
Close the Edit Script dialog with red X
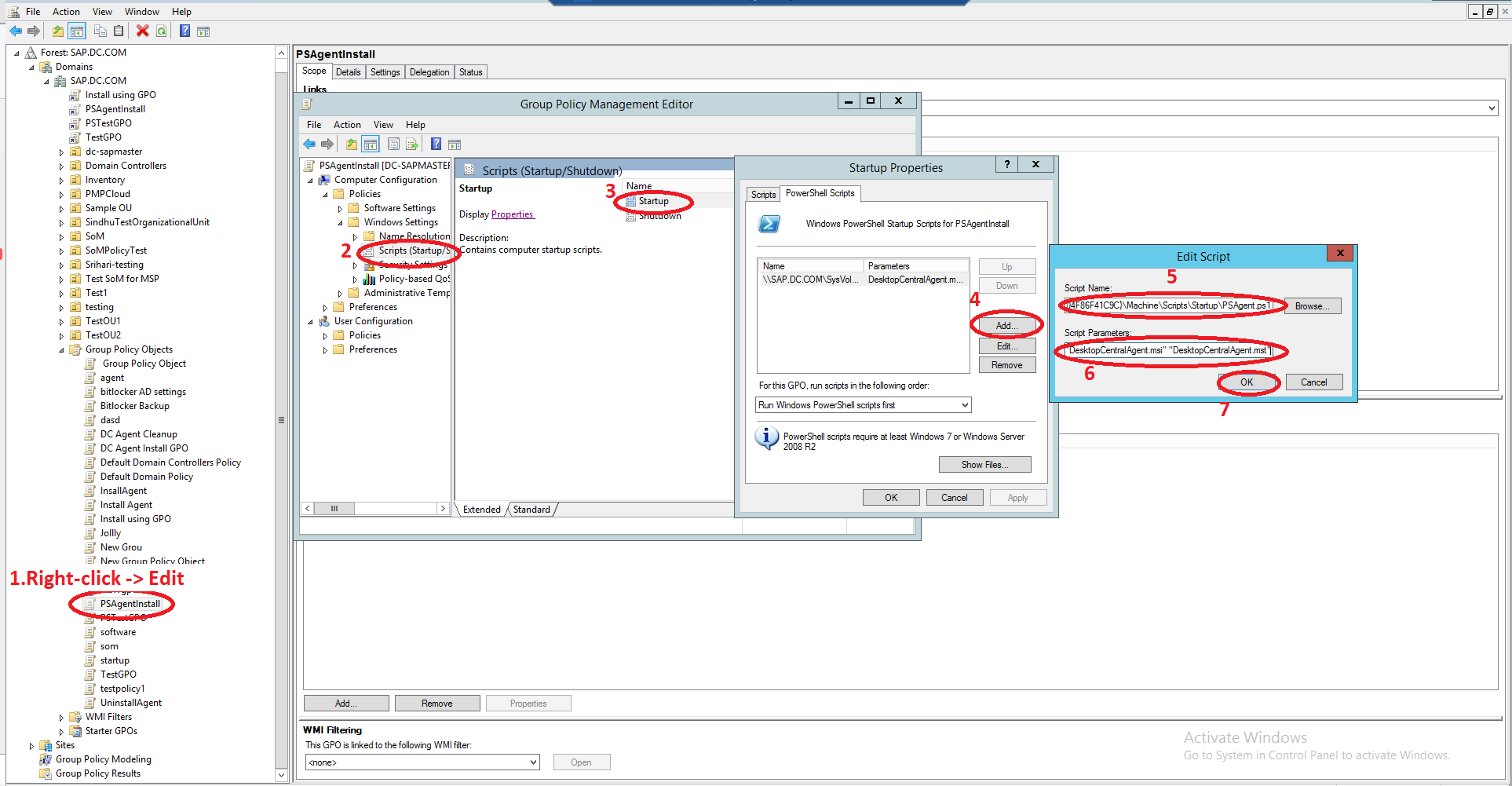(1340, 253)
